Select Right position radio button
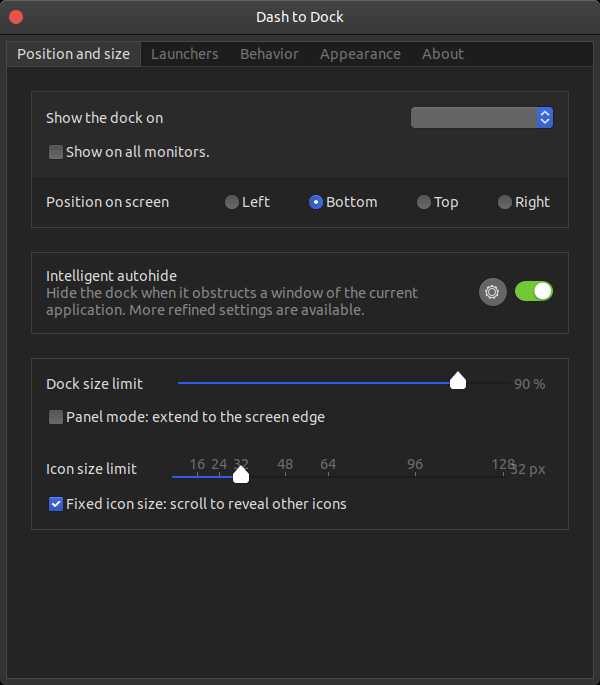 505,202
